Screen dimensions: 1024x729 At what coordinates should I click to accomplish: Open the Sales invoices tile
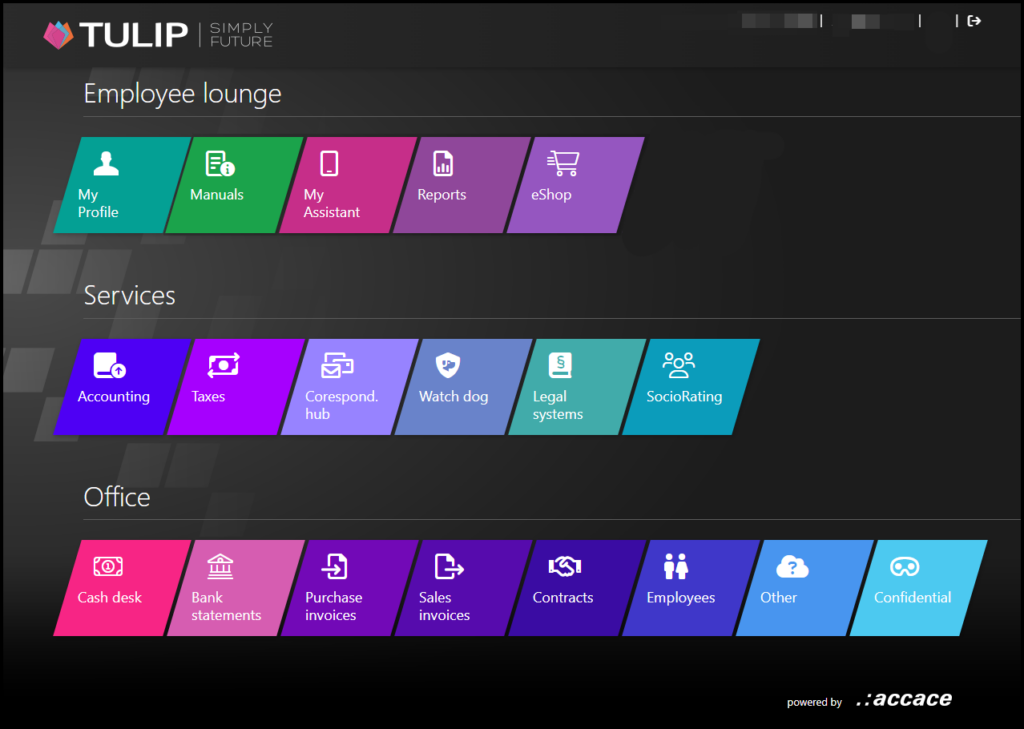click(462, 588)
